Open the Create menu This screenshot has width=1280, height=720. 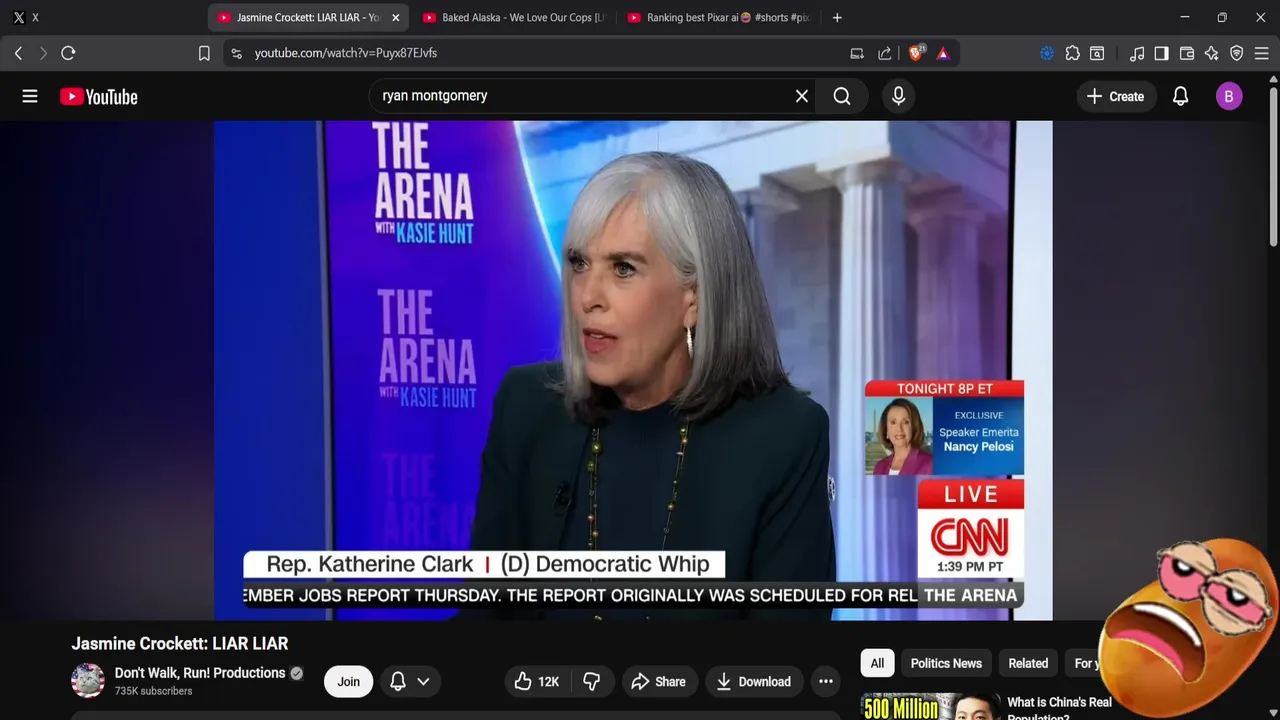[1115, 96]
